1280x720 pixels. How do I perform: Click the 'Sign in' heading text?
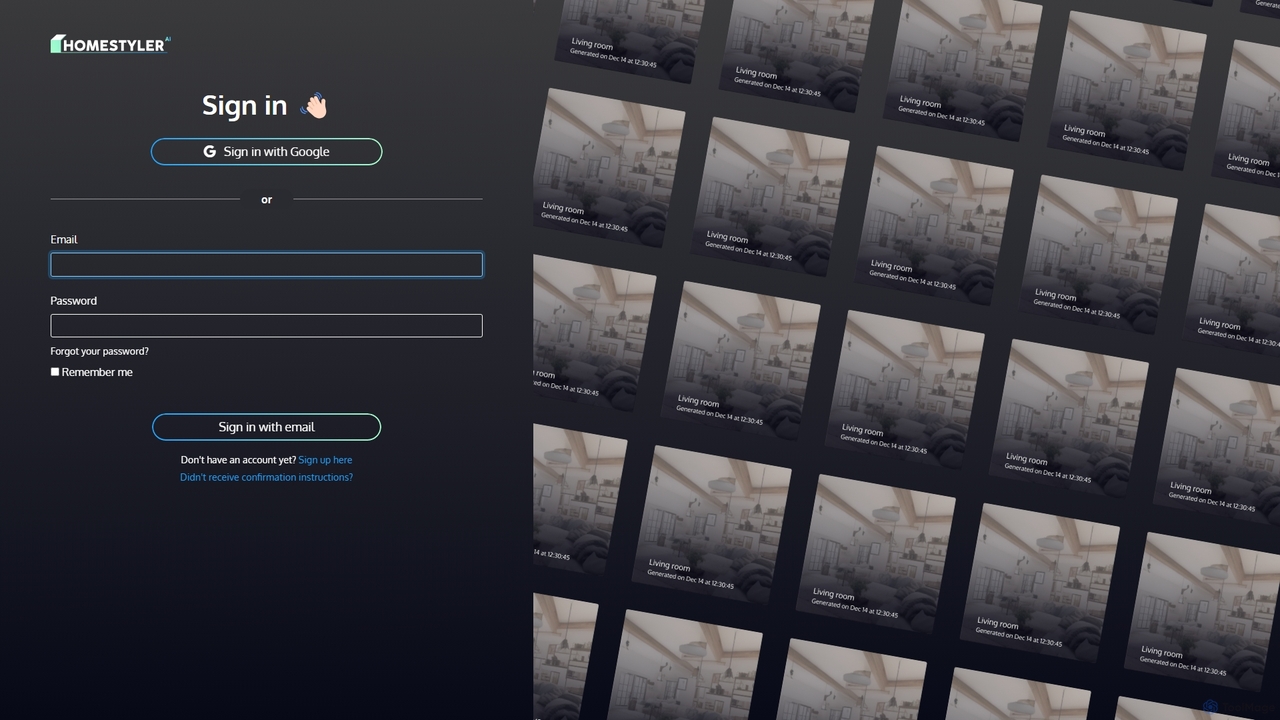[x=244, y=105]
